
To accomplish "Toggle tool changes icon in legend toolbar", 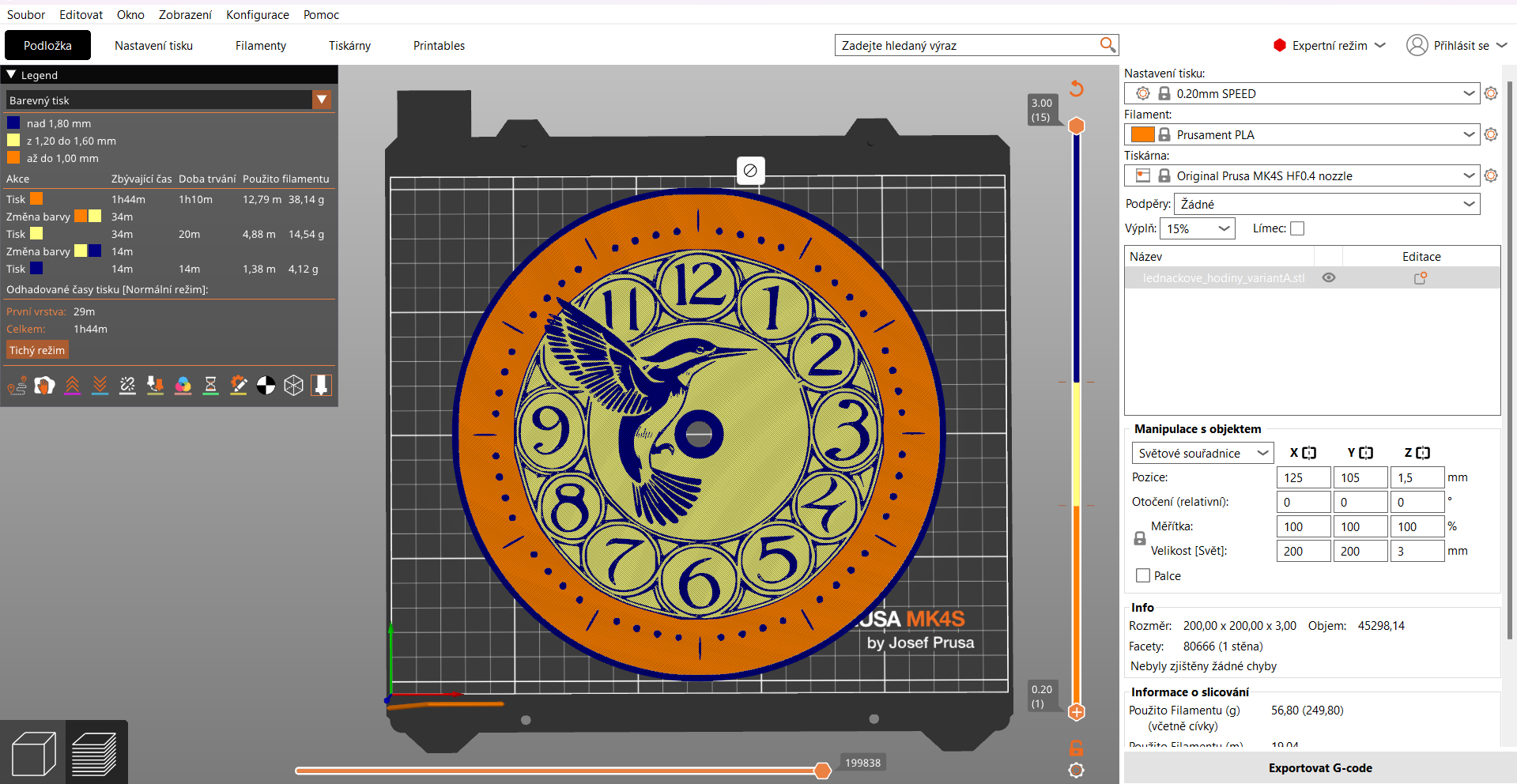I will pyautogui.click(x=155, y=386).
